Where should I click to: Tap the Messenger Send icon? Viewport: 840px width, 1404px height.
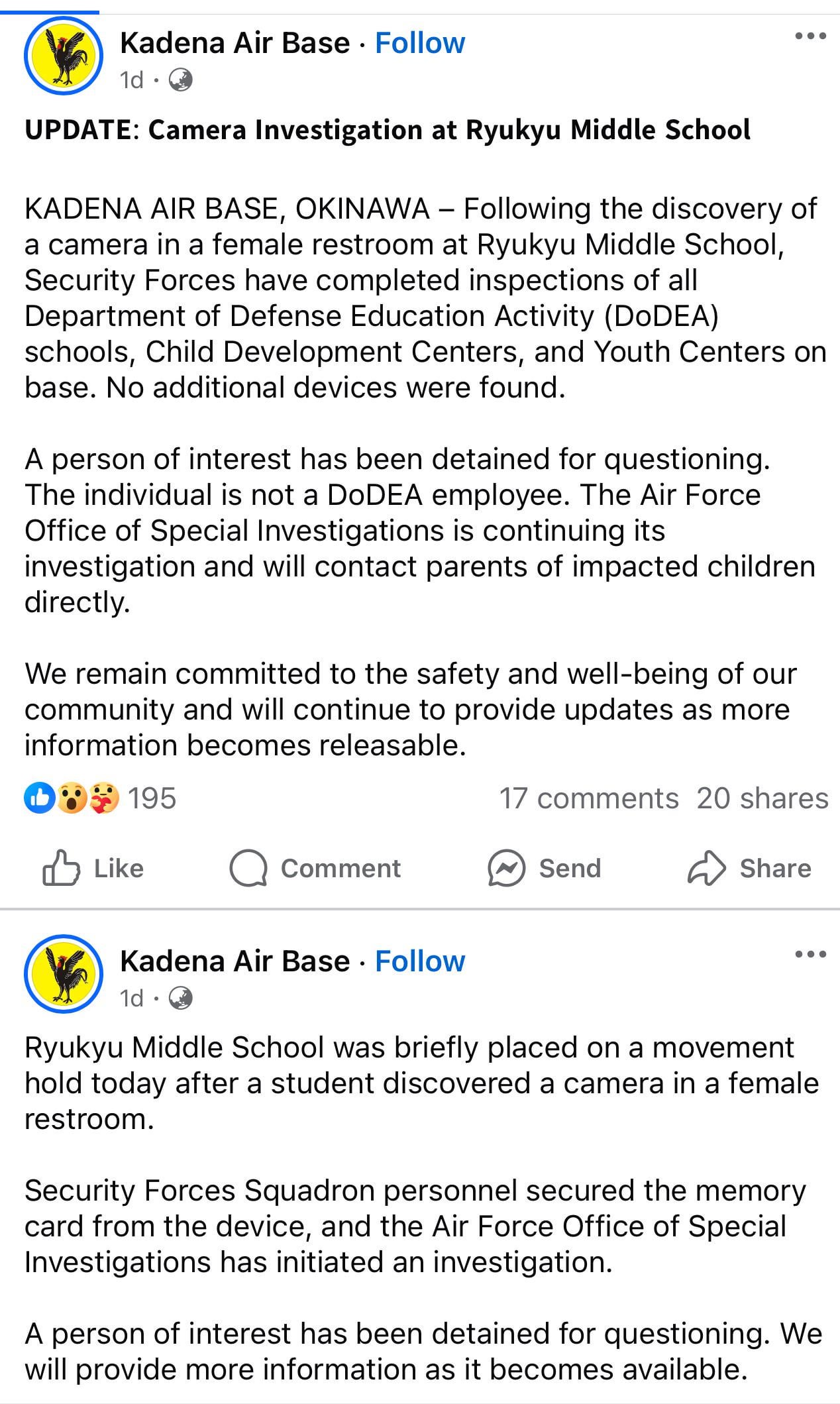pos(507,869)
